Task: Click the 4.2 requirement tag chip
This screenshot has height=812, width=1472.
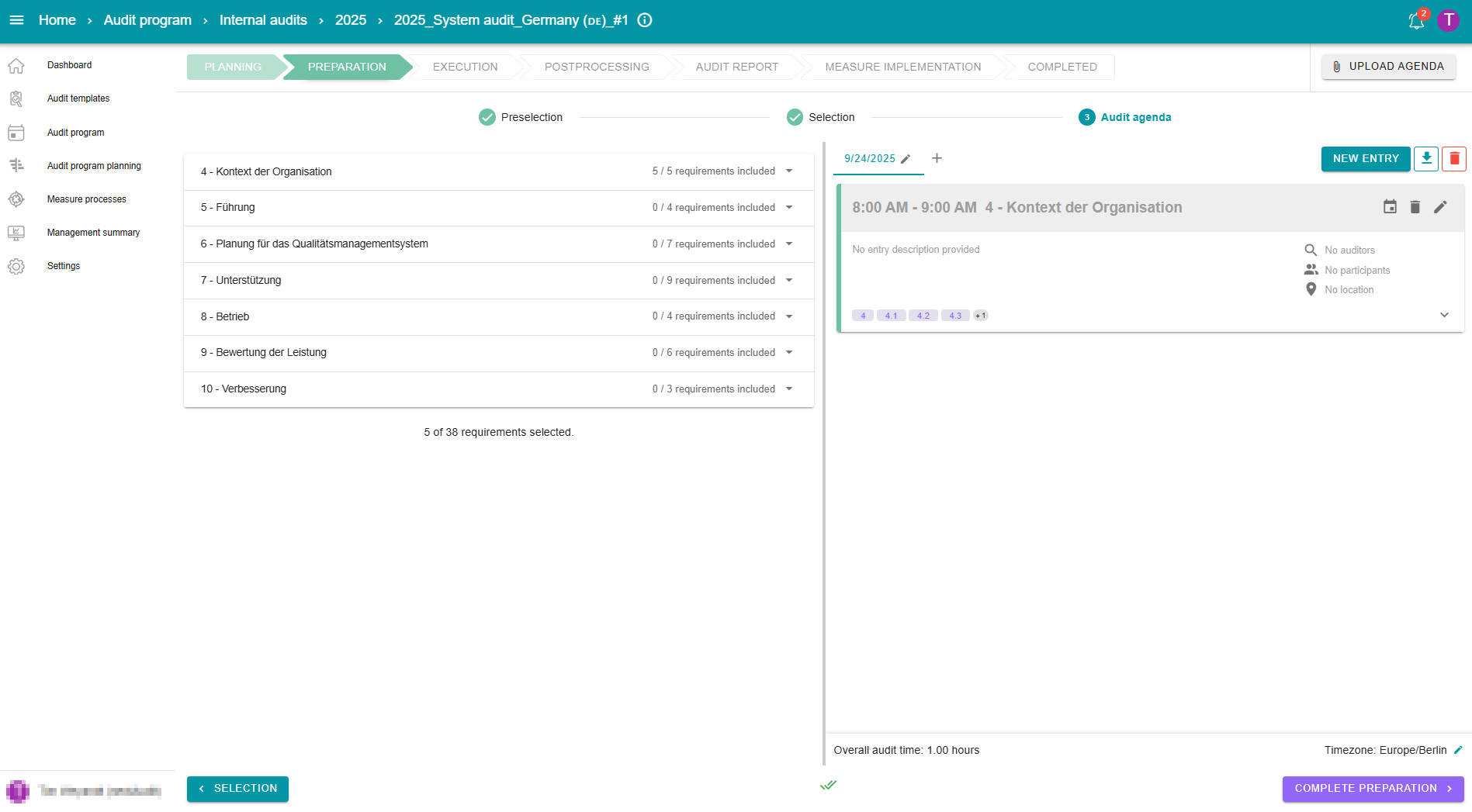Action: point(923,316)
